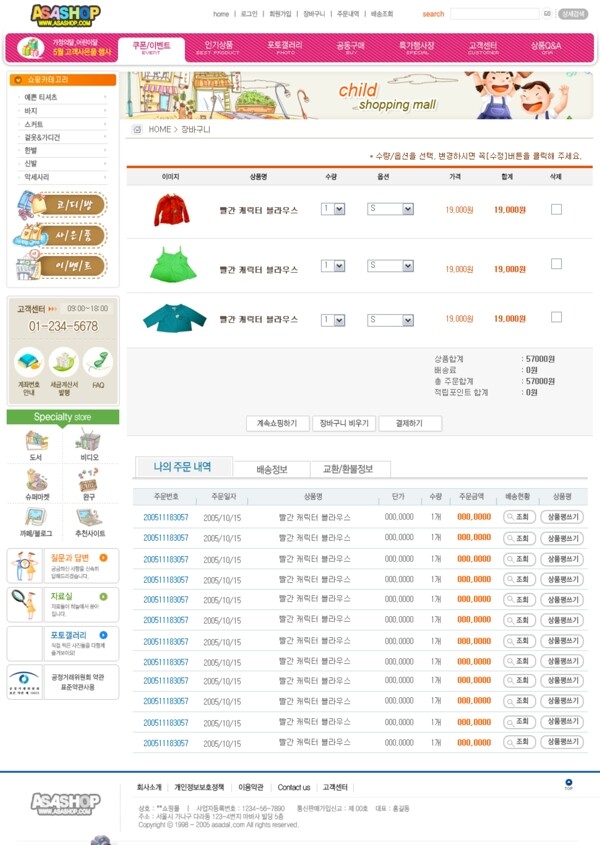Click the orange arrow next to 질문과 답변
This screenshot has width=600, height=845.
(103, 558)
